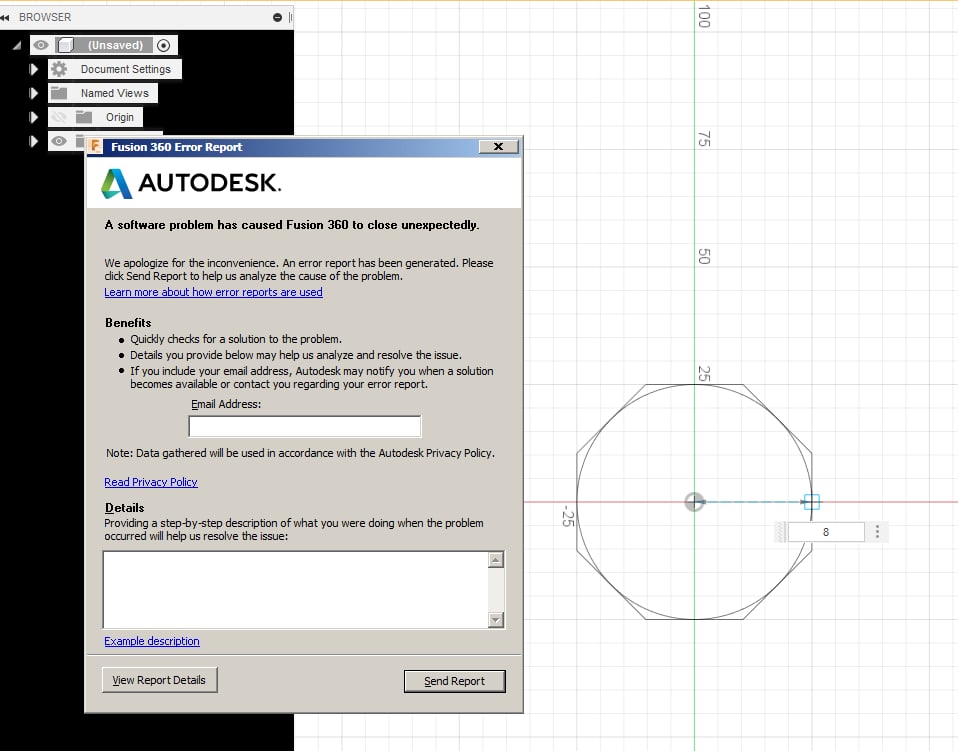Expand the Document Settings node
This screenshot has height=751, width=958.
(34, 69)
